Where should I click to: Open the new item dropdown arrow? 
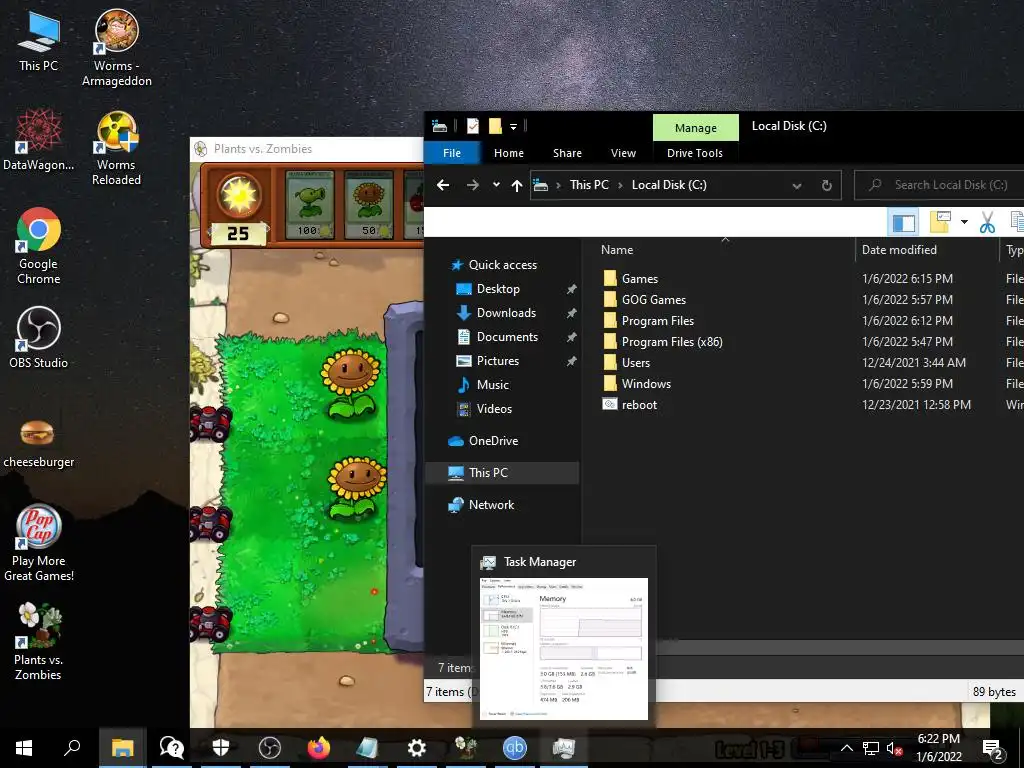[964, 223]
